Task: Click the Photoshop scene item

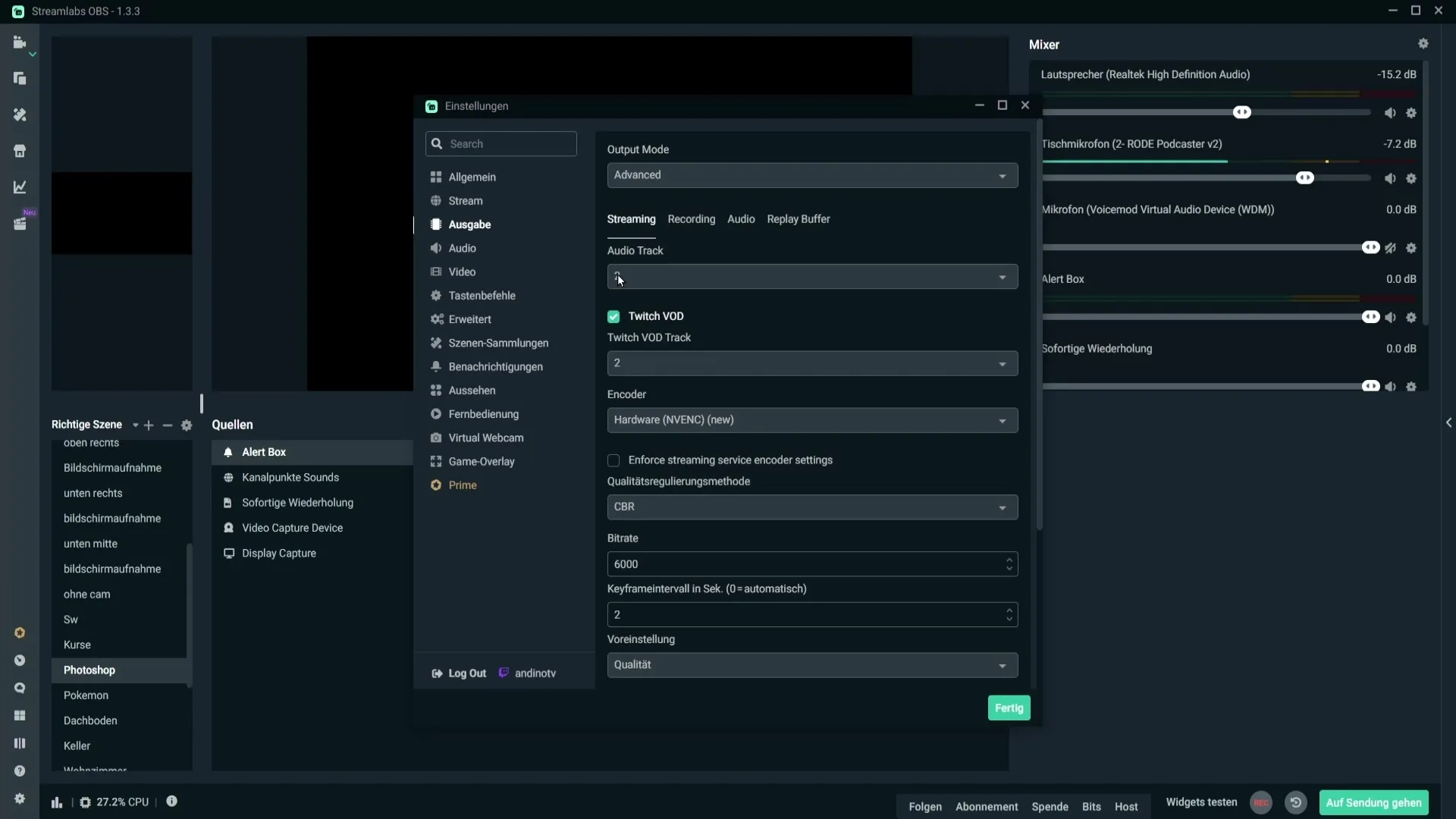Action: point(89,670)
